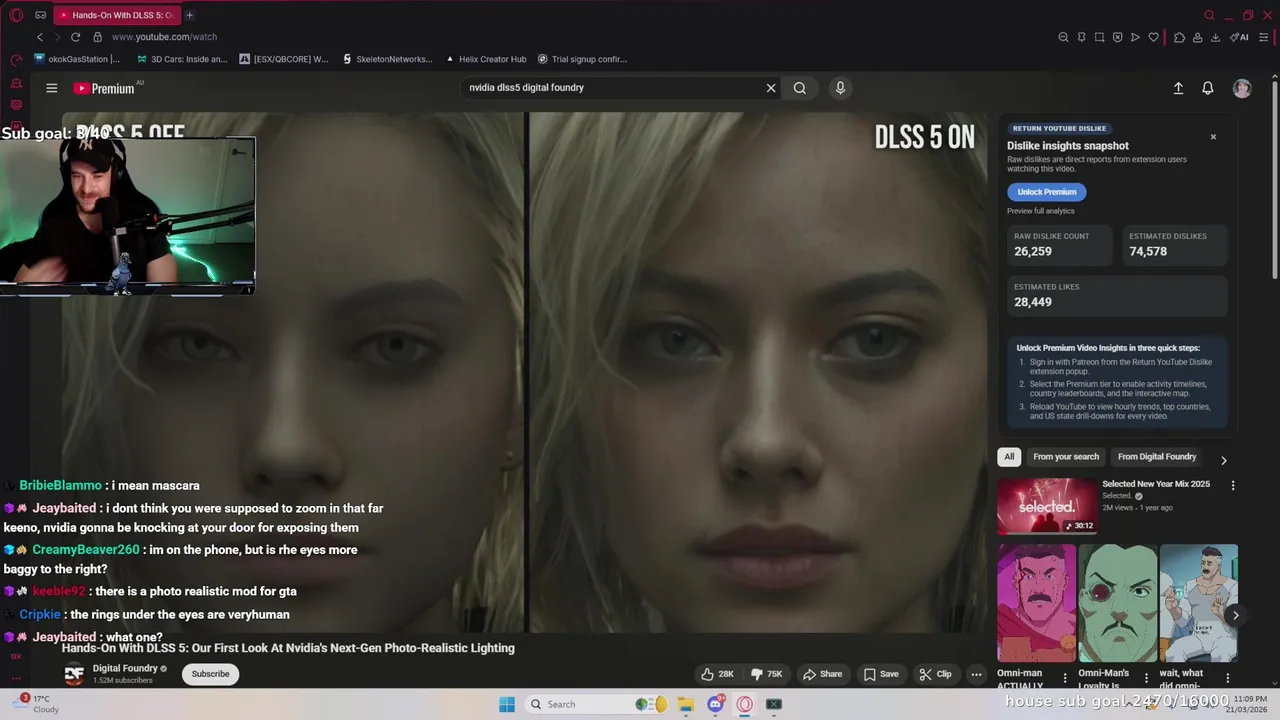Open 3D Cars: Inside an... bookmark
Screen dimensions: 1280x720
182,59
